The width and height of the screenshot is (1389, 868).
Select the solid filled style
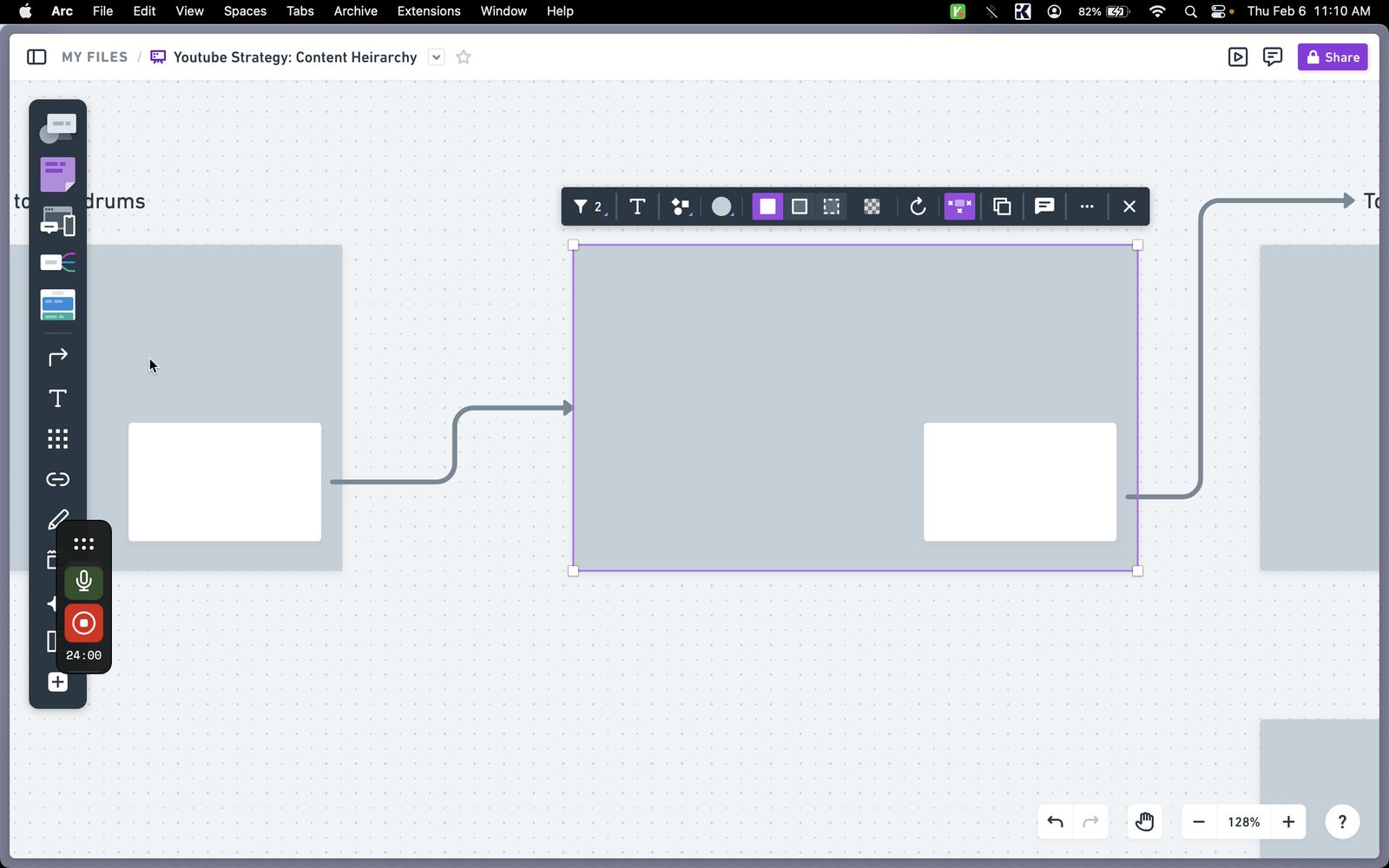tap(767, 207)
